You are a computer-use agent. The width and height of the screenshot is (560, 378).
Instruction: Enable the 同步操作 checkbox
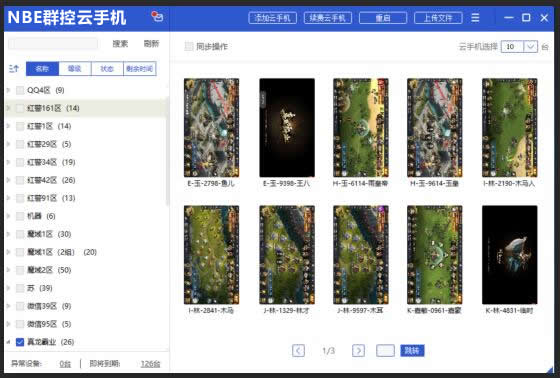click(x=189, y=46)
